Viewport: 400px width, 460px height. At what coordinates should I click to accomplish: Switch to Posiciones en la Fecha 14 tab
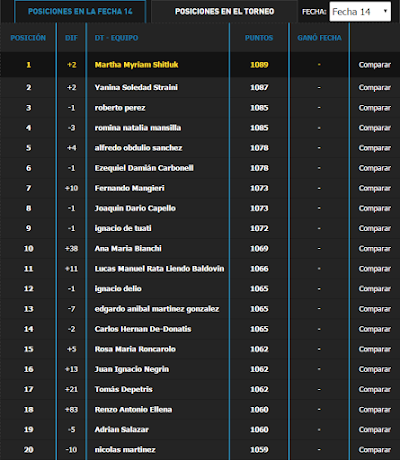pos(80,12)
